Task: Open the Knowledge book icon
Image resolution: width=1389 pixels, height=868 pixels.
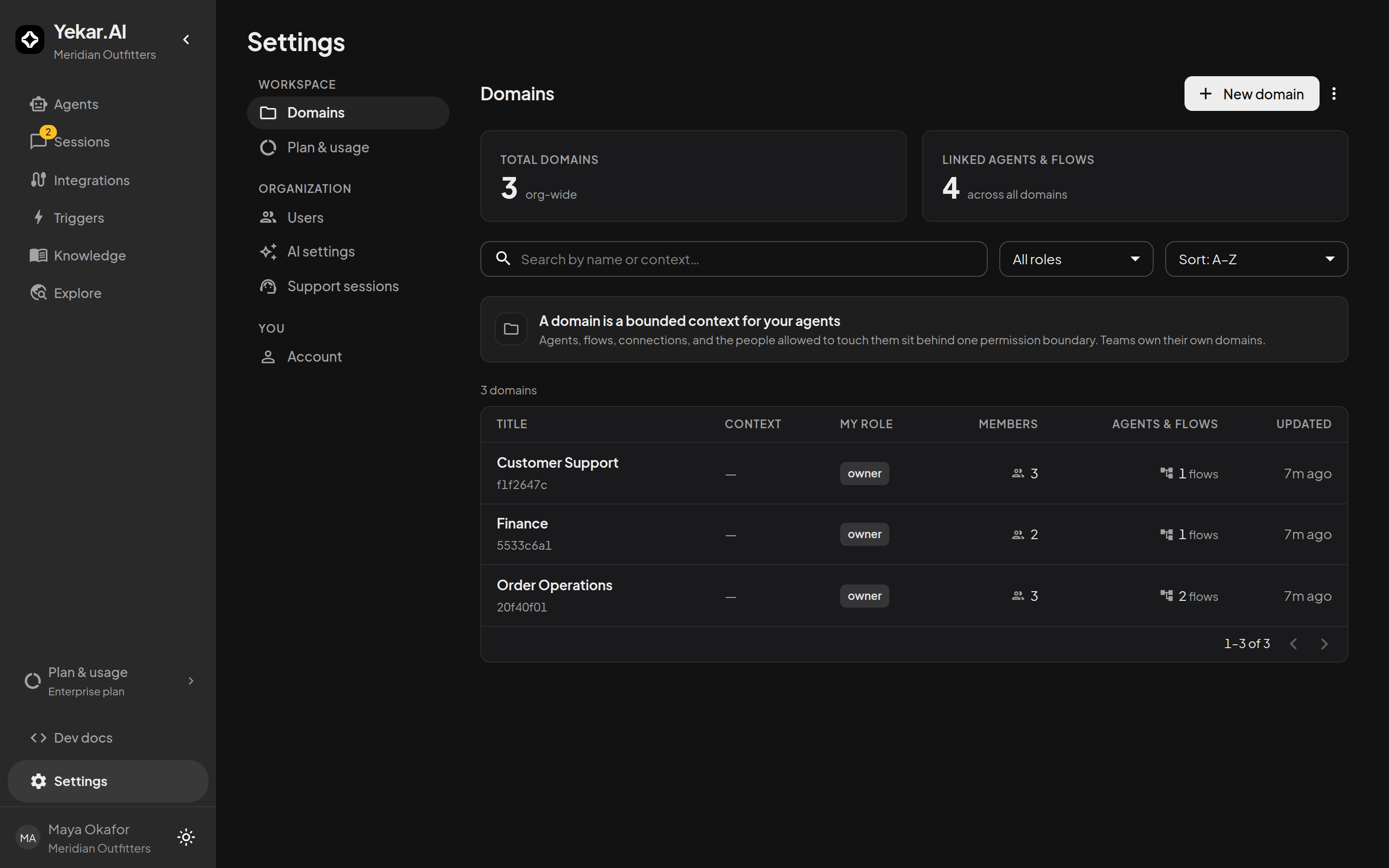Action: click(x=39, y=255)
